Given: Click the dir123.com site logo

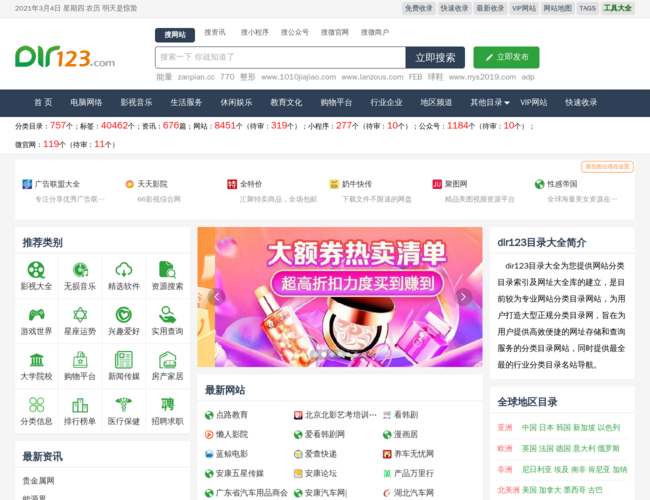Looking at the screenshot, I should point(65,57).
